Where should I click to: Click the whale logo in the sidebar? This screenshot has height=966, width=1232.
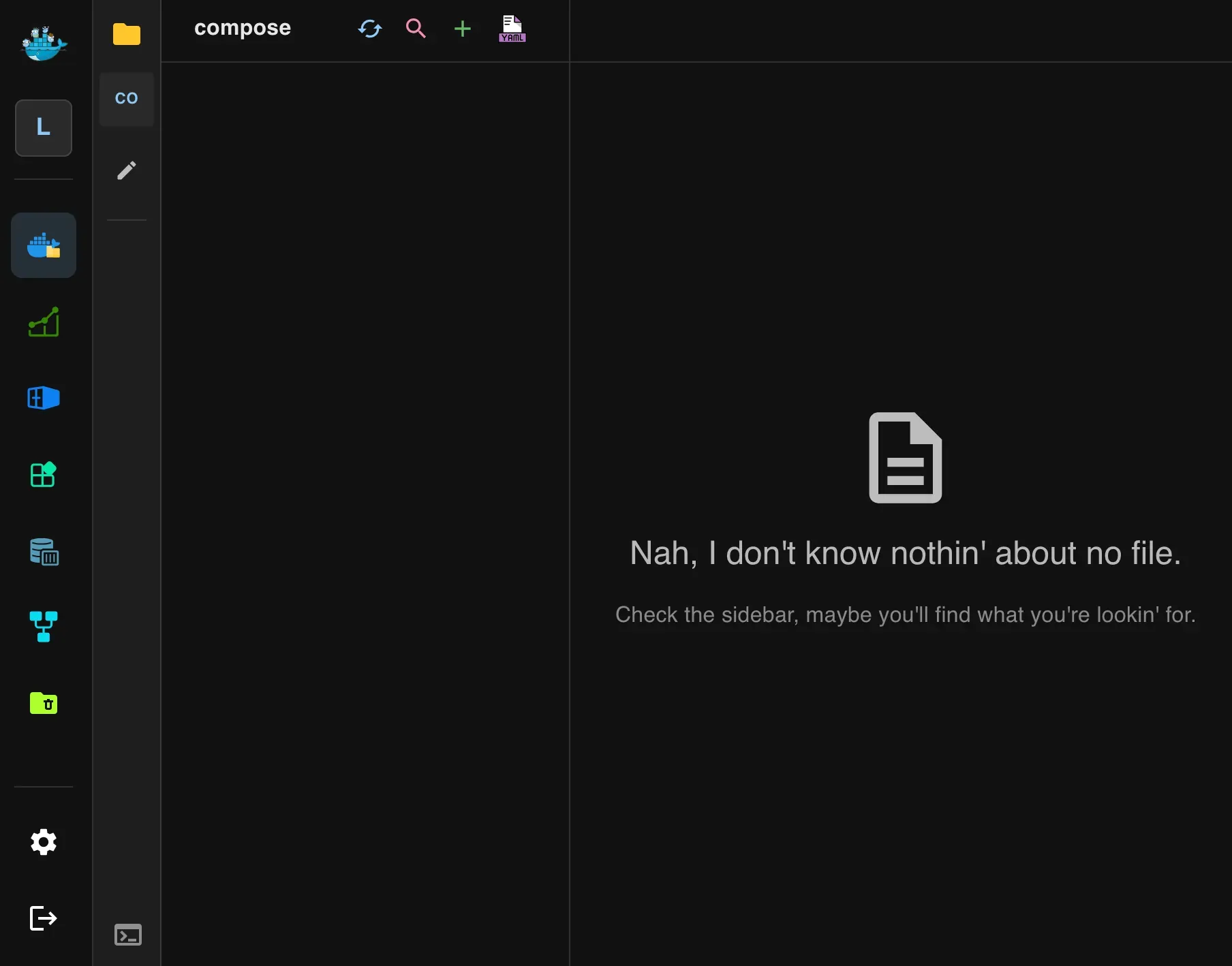(x=44, y=44)
